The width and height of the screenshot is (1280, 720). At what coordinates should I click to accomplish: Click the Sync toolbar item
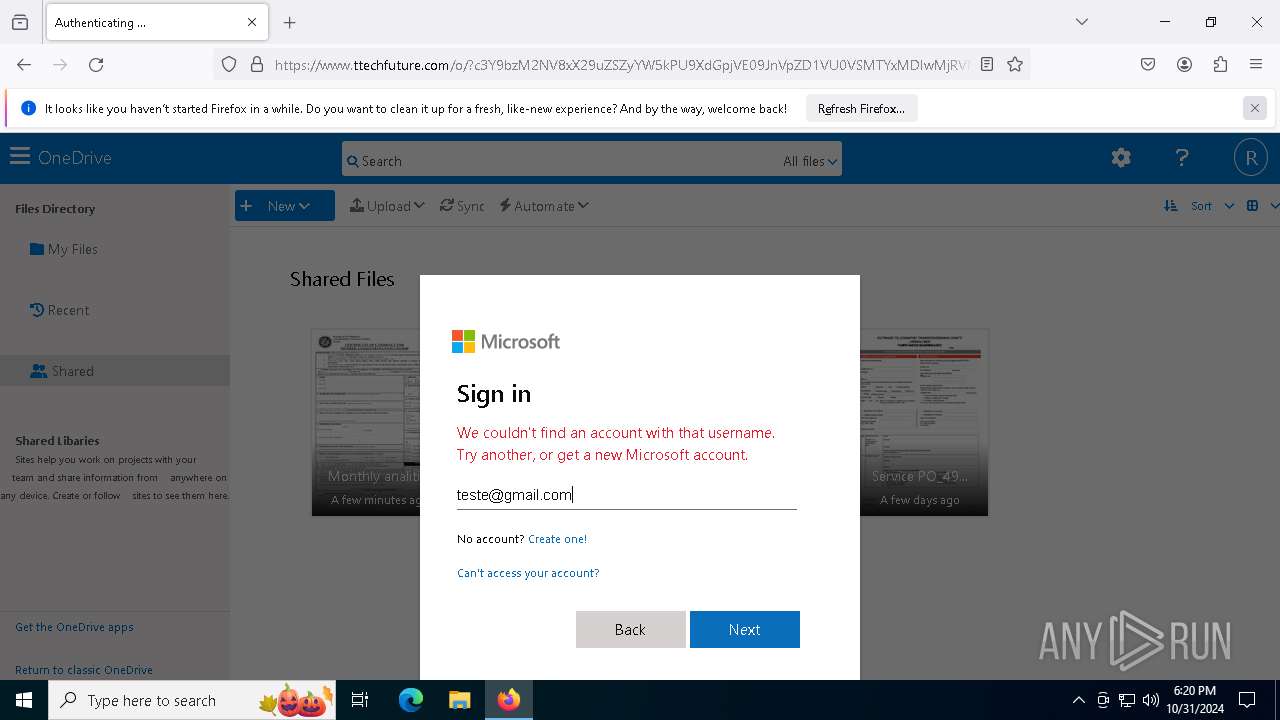point(462,206)
